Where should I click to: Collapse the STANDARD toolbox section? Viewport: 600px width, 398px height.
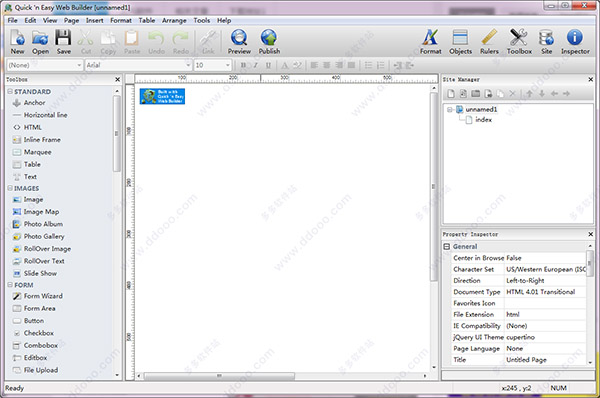click(x=10, y=91)
